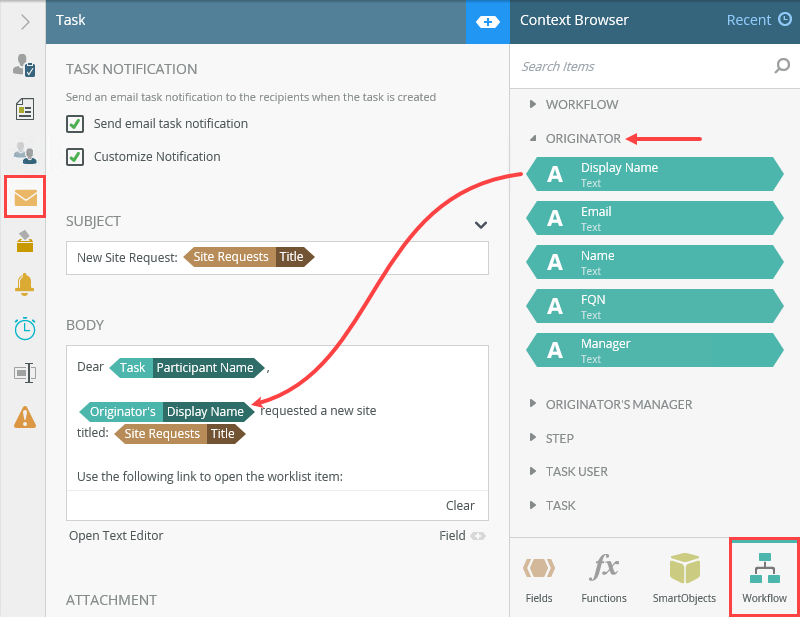The height and width of the screenshot is (617, 800).
Task: Select the envelope Notification icon in sidebar
Action: 24,198
